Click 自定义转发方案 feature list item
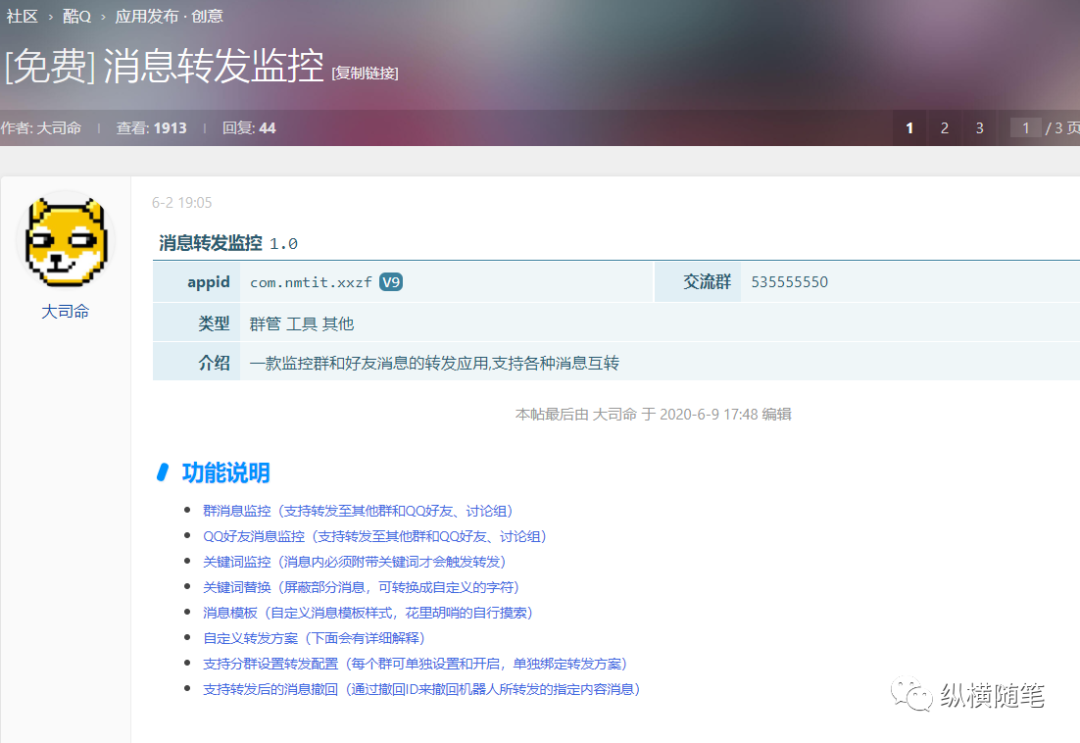The image size is (1080, 743). click(x=244, y=638)
